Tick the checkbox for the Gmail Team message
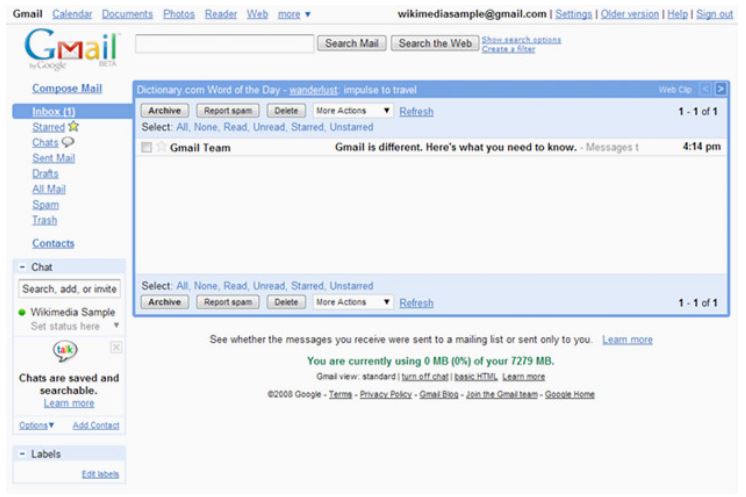 pos(147,148)
